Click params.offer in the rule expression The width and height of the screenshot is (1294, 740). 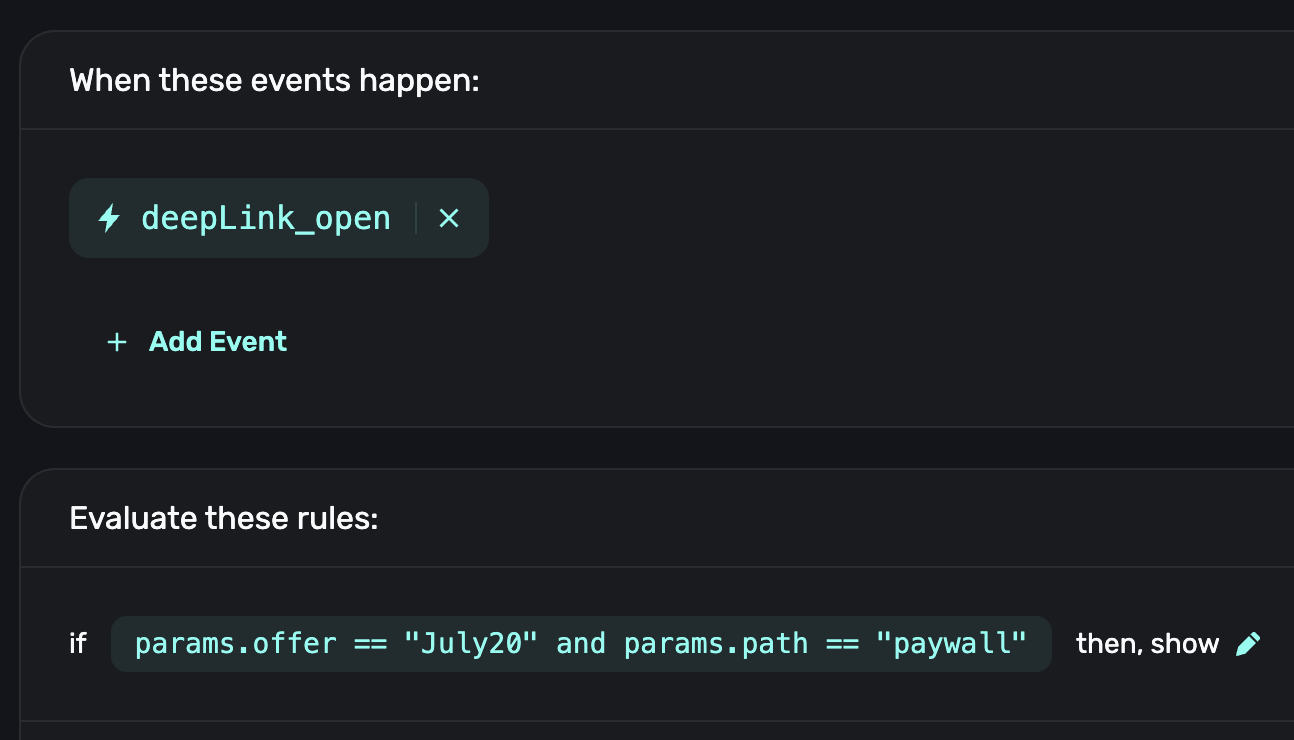point(235,644)
